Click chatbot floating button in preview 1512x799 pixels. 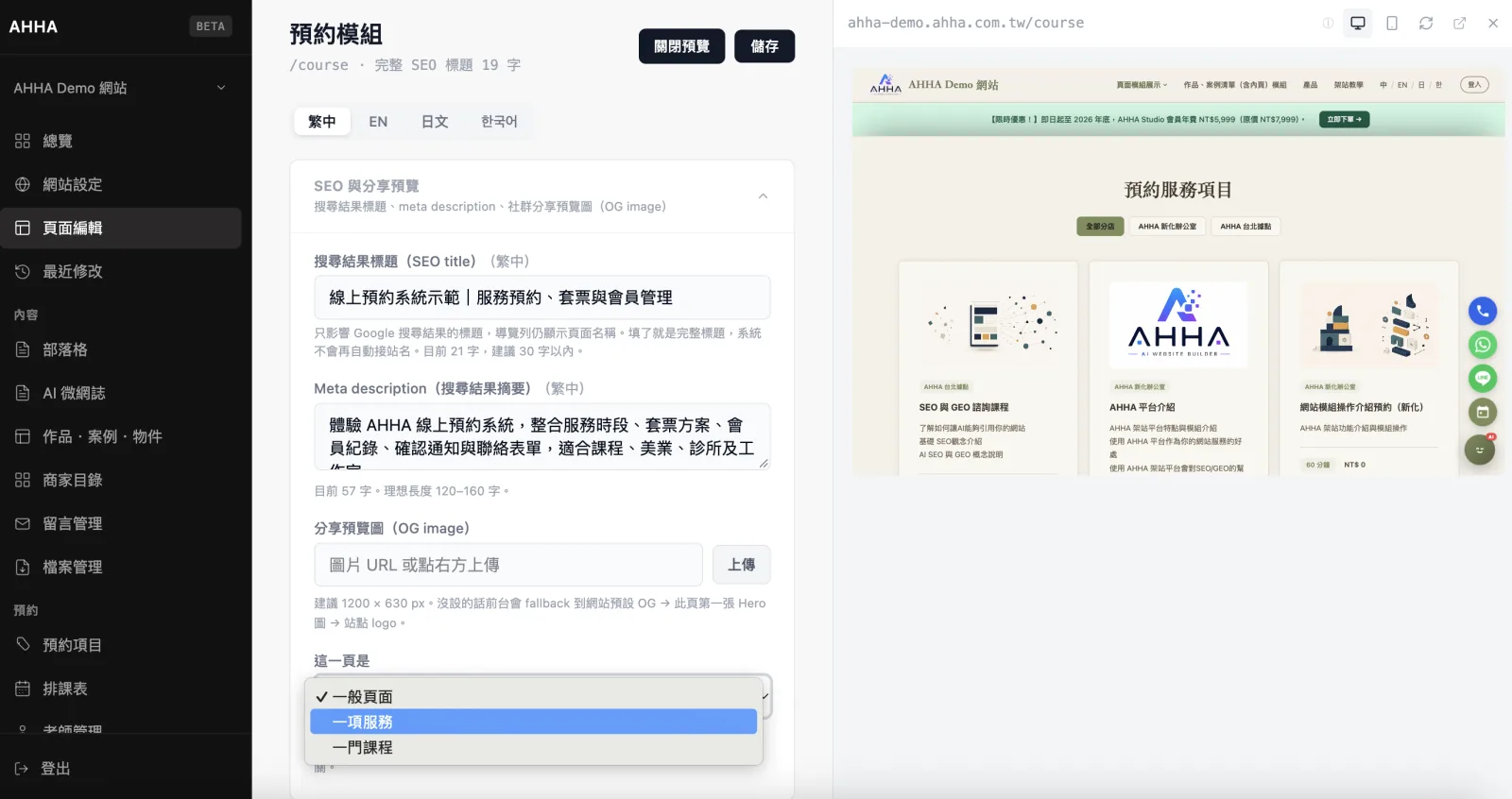click(1480, 450)
